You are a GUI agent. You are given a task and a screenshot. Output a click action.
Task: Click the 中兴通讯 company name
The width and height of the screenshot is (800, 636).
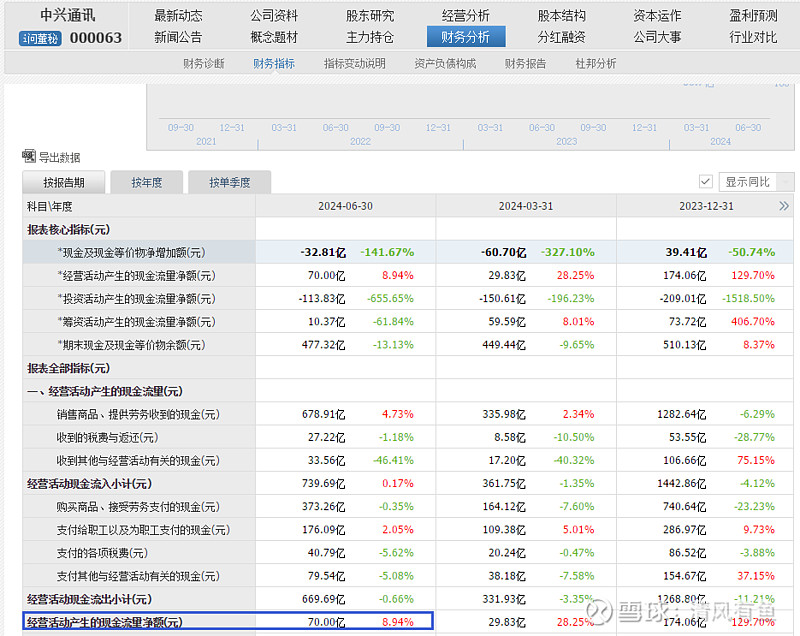pos(68,15)
